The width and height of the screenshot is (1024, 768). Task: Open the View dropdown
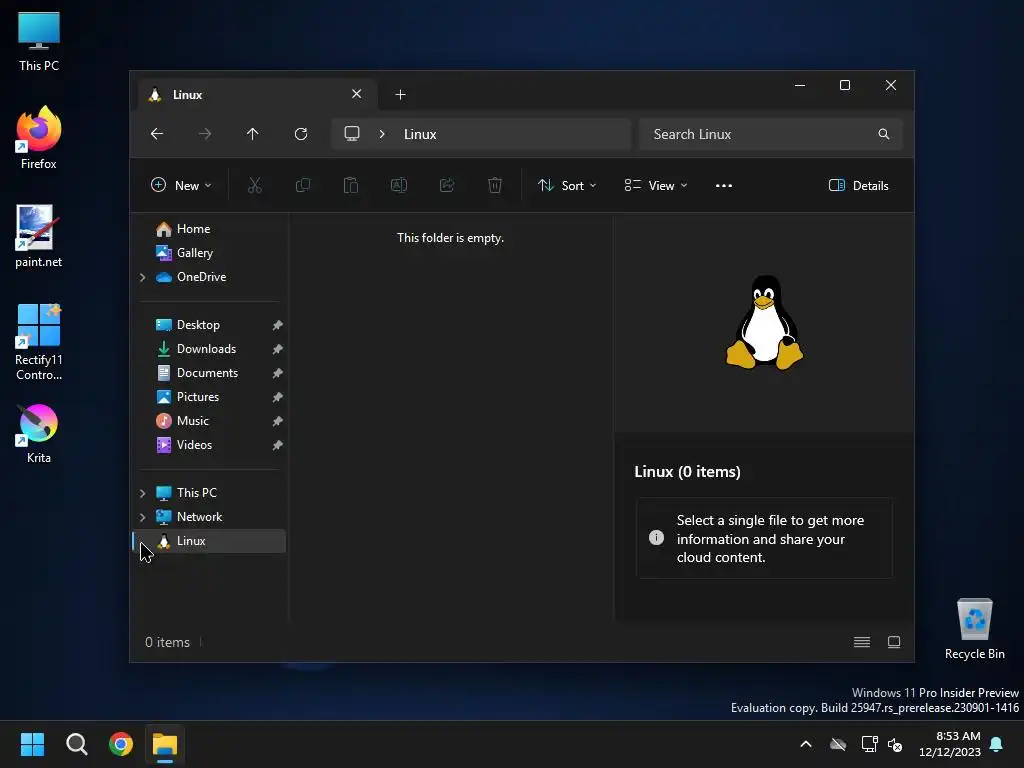tap(656, 185)
